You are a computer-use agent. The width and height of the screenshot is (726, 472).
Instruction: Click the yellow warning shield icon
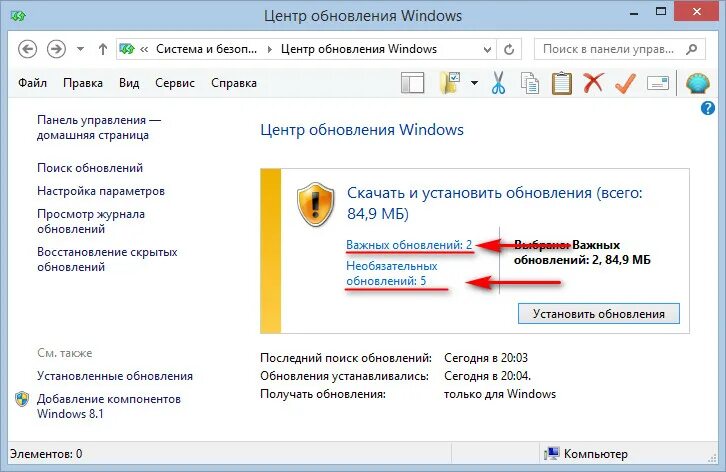pyautogui.click(x=315, y=204)
